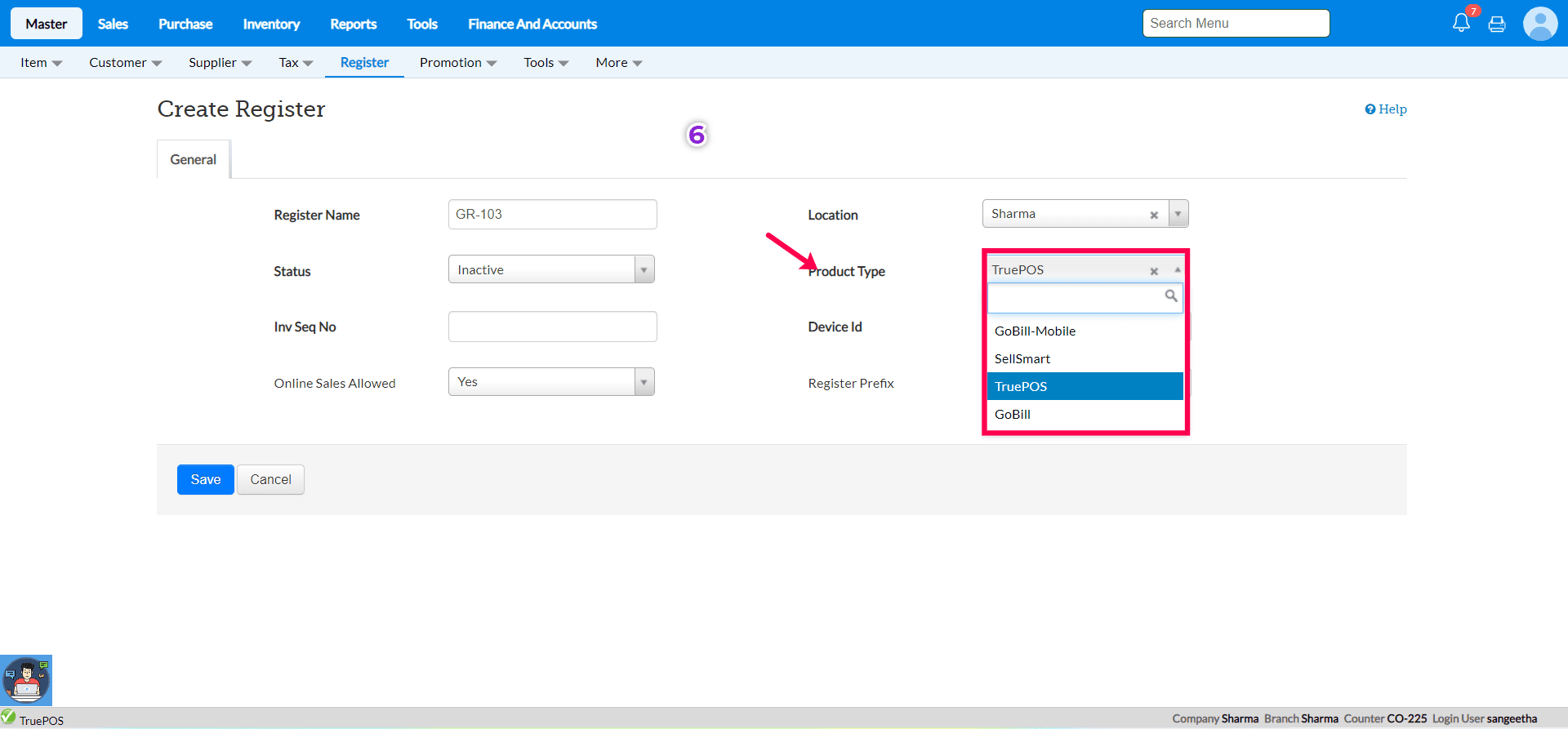Expand the Location dropdown arrow
The width and height of the screenshot is (1568, 729).
pyautogui.click(x=1178, y=214)
